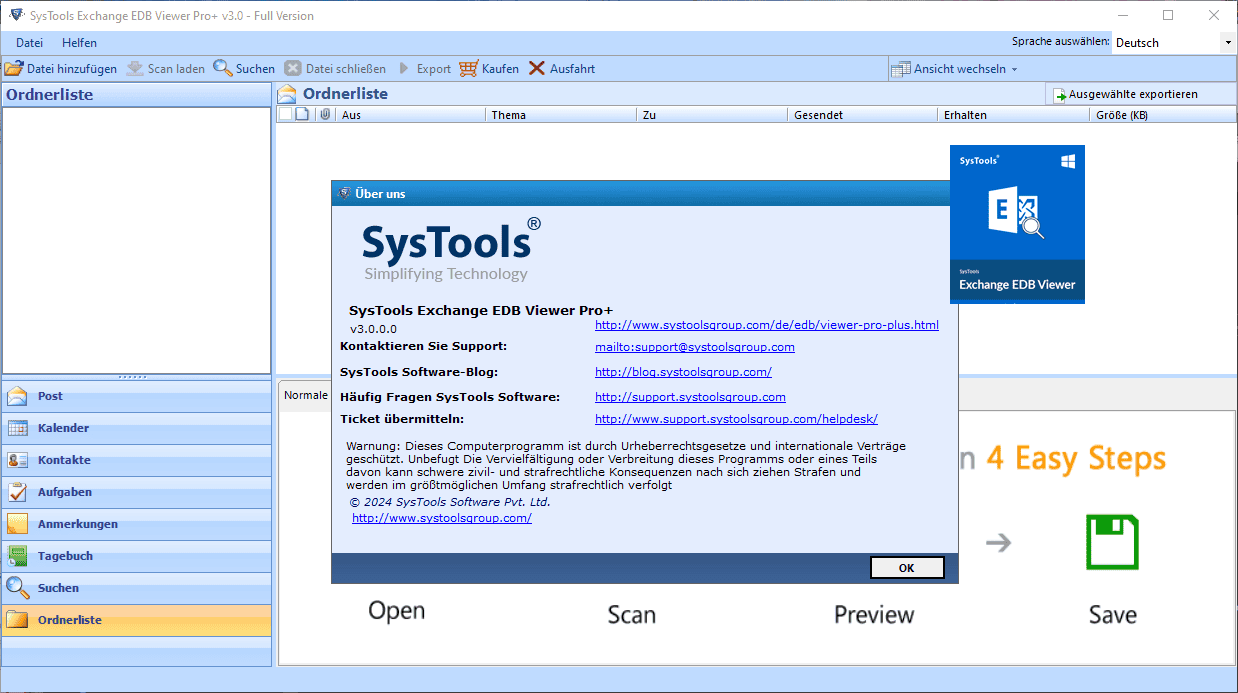Sort by the Zu column header
The image size is (1238, 693).
point(712,115)
